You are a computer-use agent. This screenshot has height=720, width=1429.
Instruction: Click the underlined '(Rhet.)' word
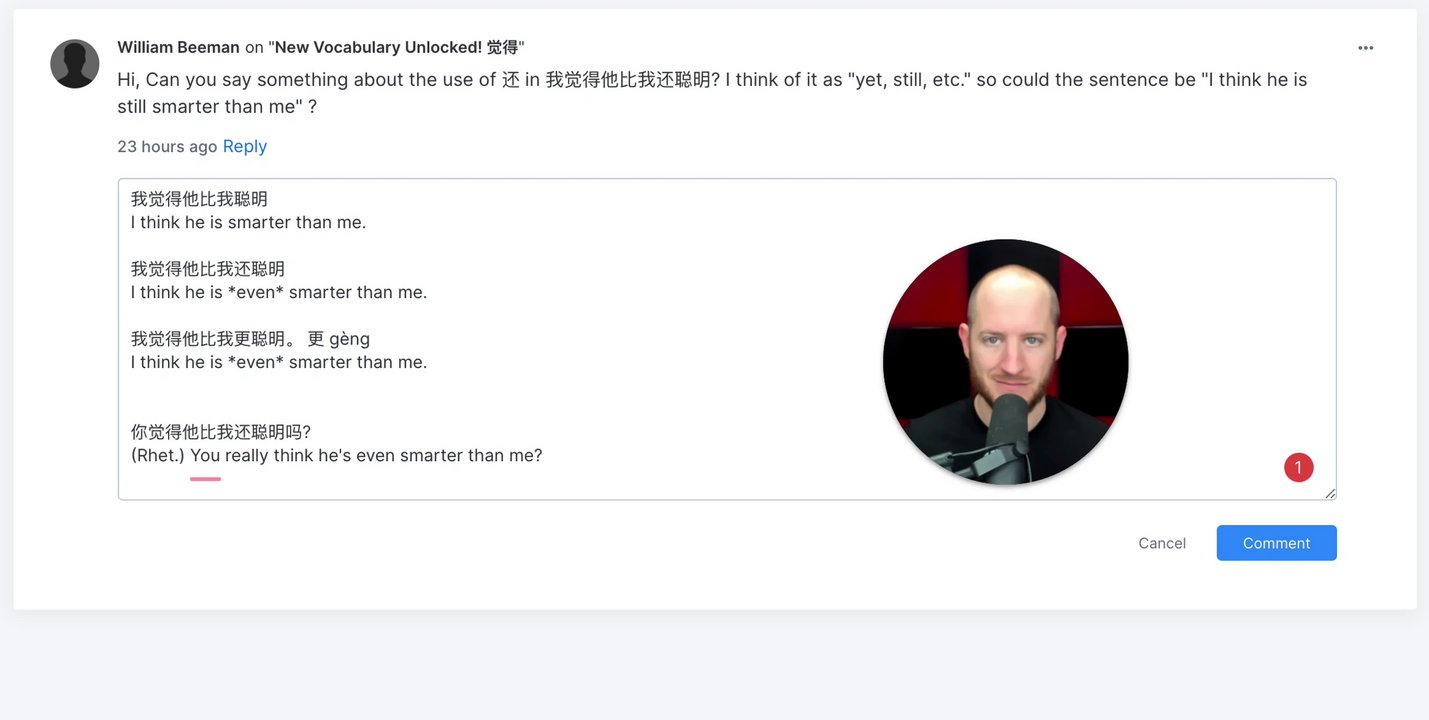point(158,455)
